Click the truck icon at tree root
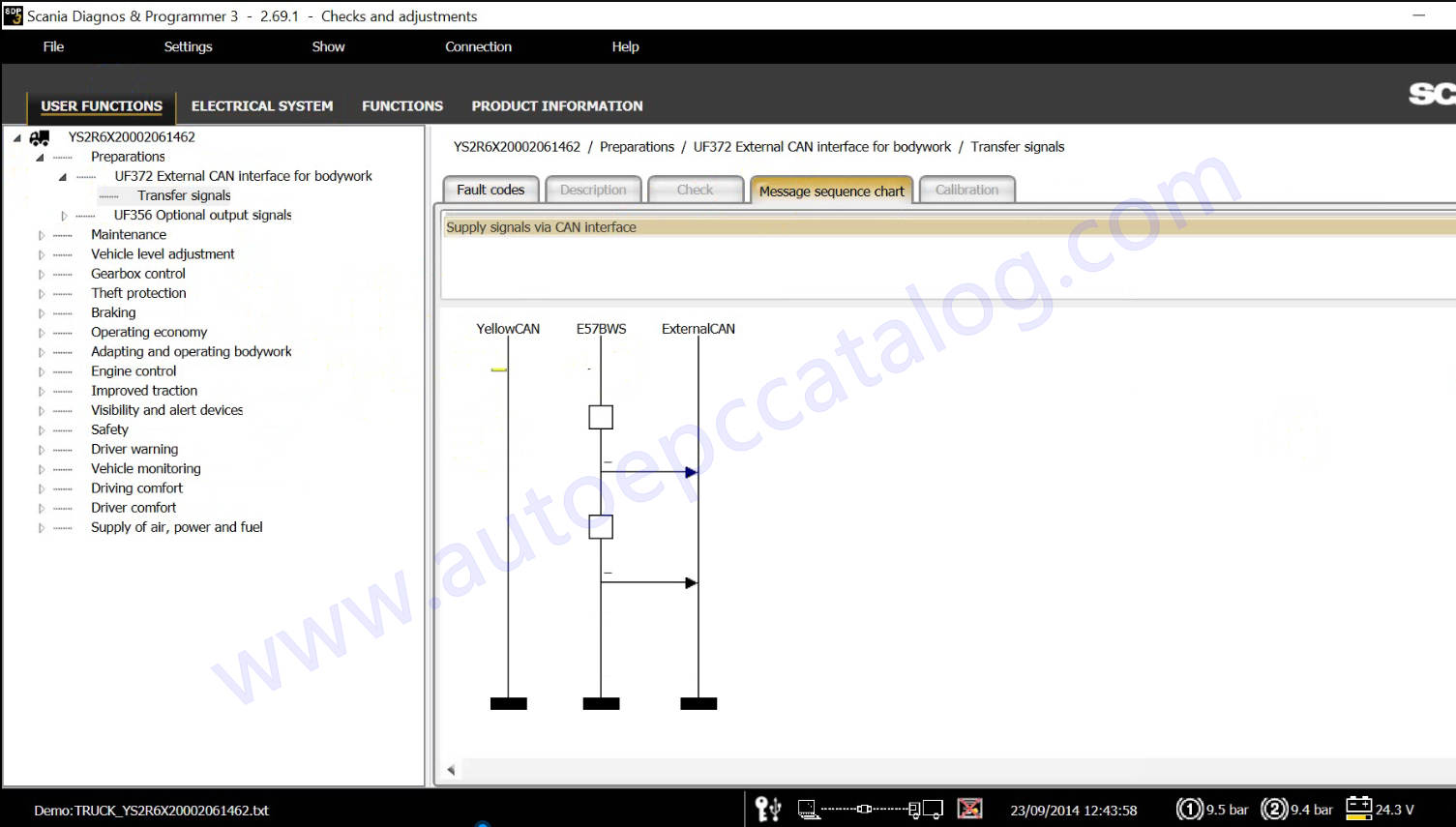 (40, 137)
